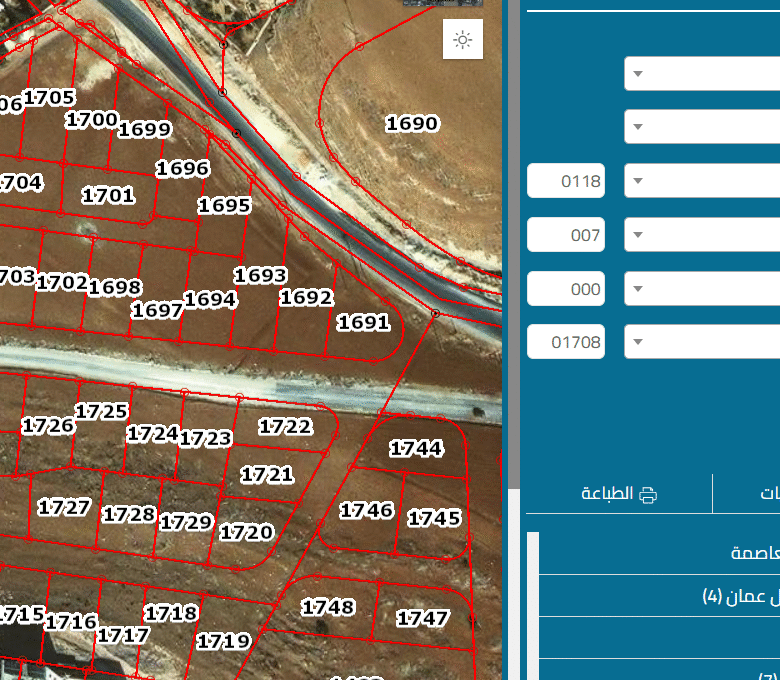Expand the second dropdown from the top
The height and width of the screenshot is (680, 780).
702,127
